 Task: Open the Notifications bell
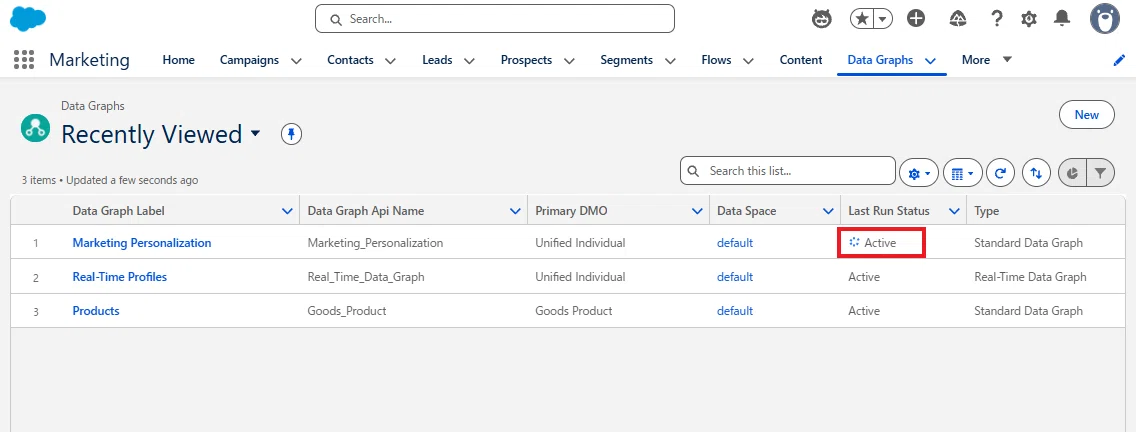(x=1062, y=19)
